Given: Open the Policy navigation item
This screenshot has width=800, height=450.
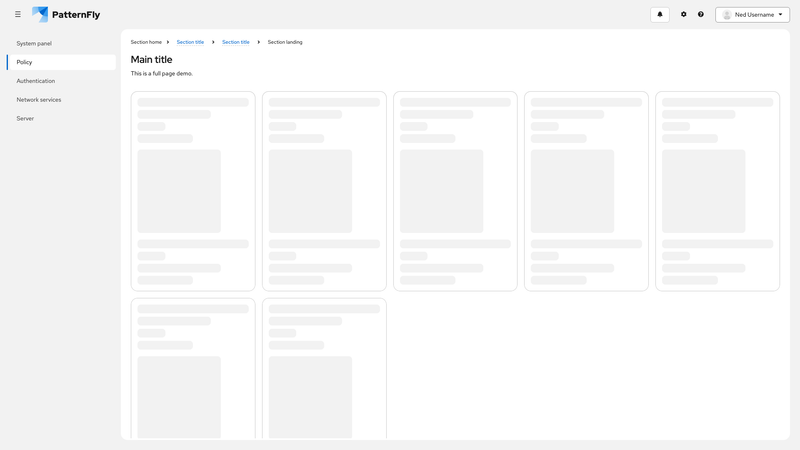Looking at the screenshot, I should (25, 62).
